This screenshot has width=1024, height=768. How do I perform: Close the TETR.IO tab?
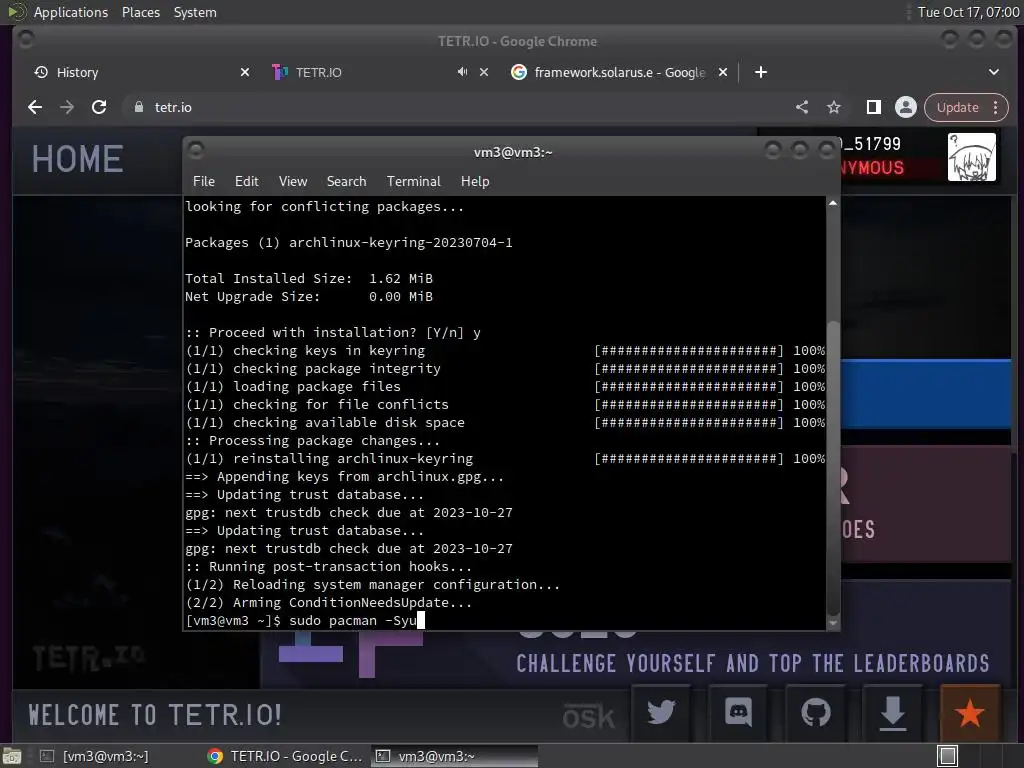click(x=484, y=72)
